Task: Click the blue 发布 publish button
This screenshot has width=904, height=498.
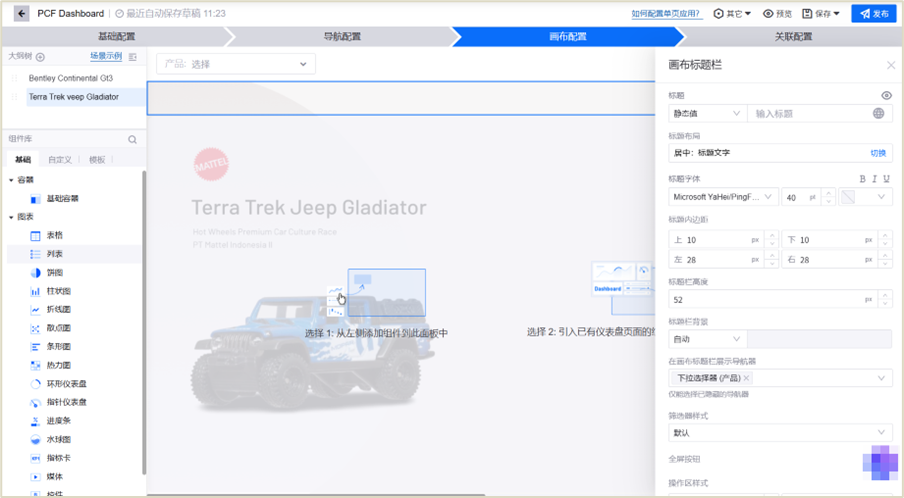Action: pos(873,14)
